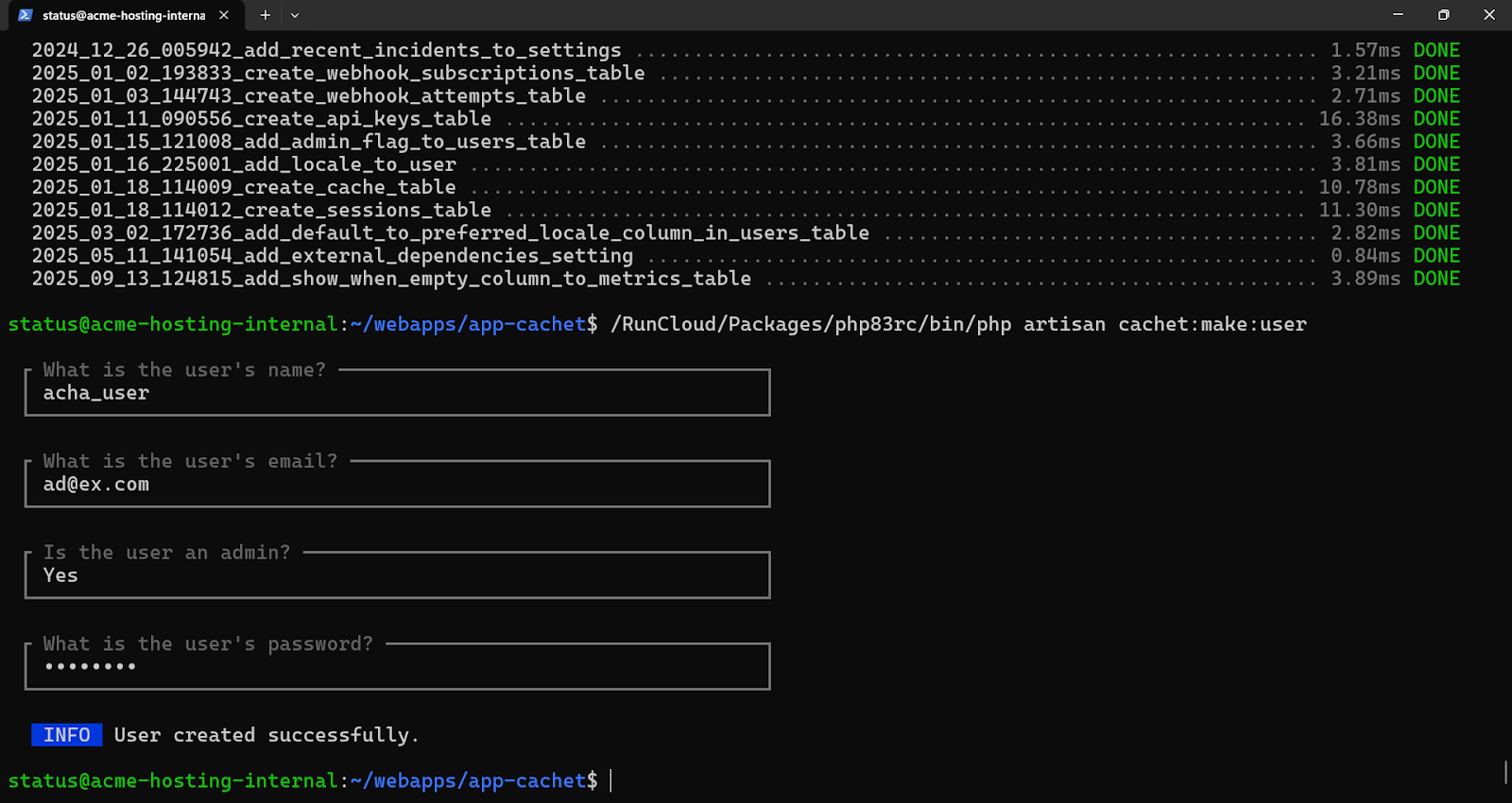Click DONE next to create_sessions_table migration
1512x803 pixels.
(1436, 211)
